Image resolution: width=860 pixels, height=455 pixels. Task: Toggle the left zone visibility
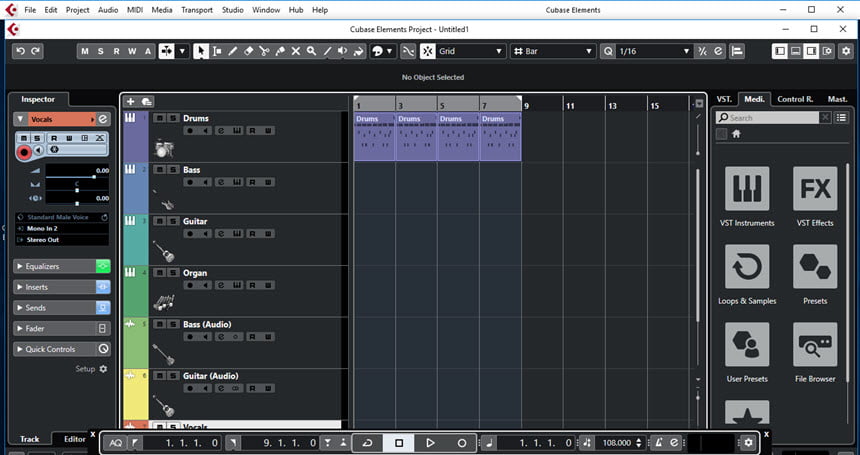tap(779, 51)
